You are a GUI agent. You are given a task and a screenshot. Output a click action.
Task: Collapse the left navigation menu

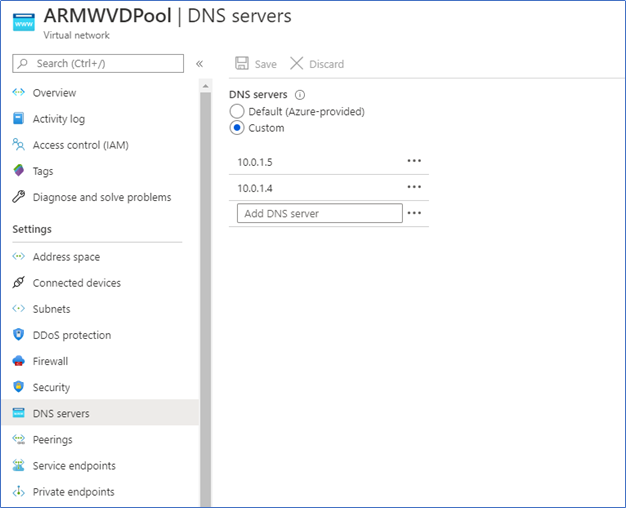point(199,64)
